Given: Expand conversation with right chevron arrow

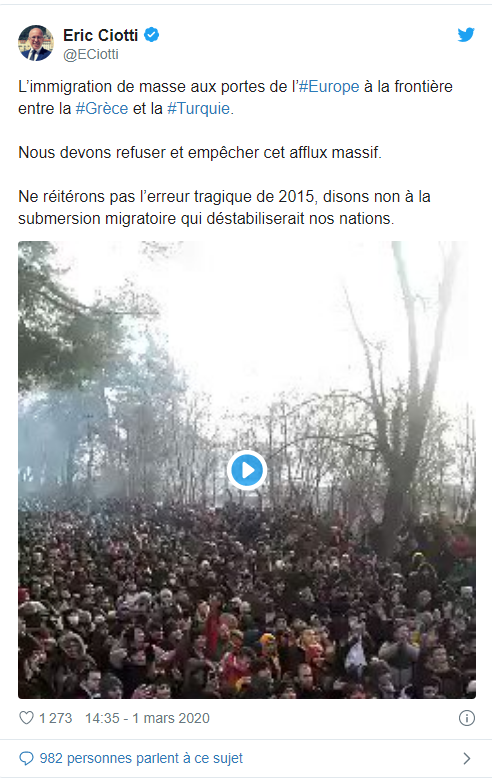Looking at the screenshot, I should 467,759.
